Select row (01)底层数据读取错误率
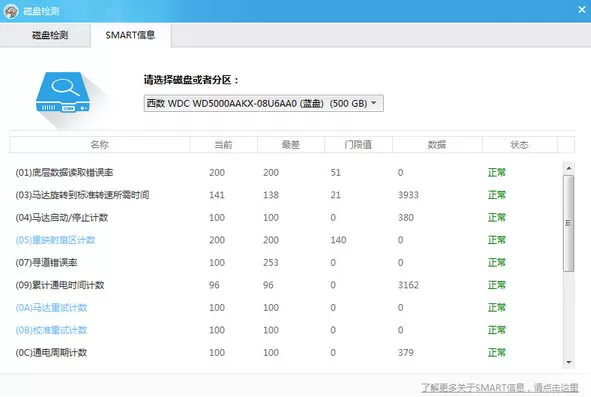 [286, 173]
